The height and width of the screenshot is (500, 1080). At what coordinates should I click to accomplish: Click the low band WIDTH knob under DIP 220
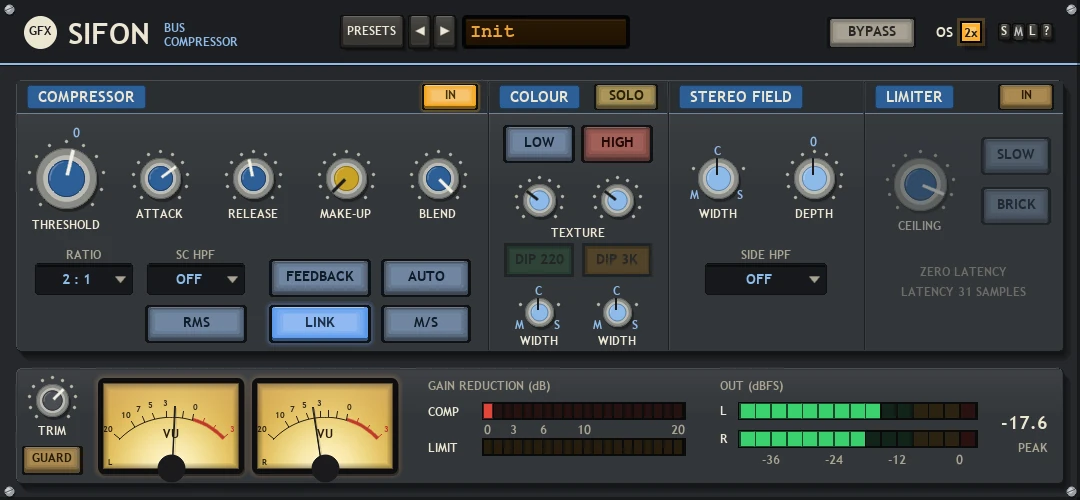539,312
